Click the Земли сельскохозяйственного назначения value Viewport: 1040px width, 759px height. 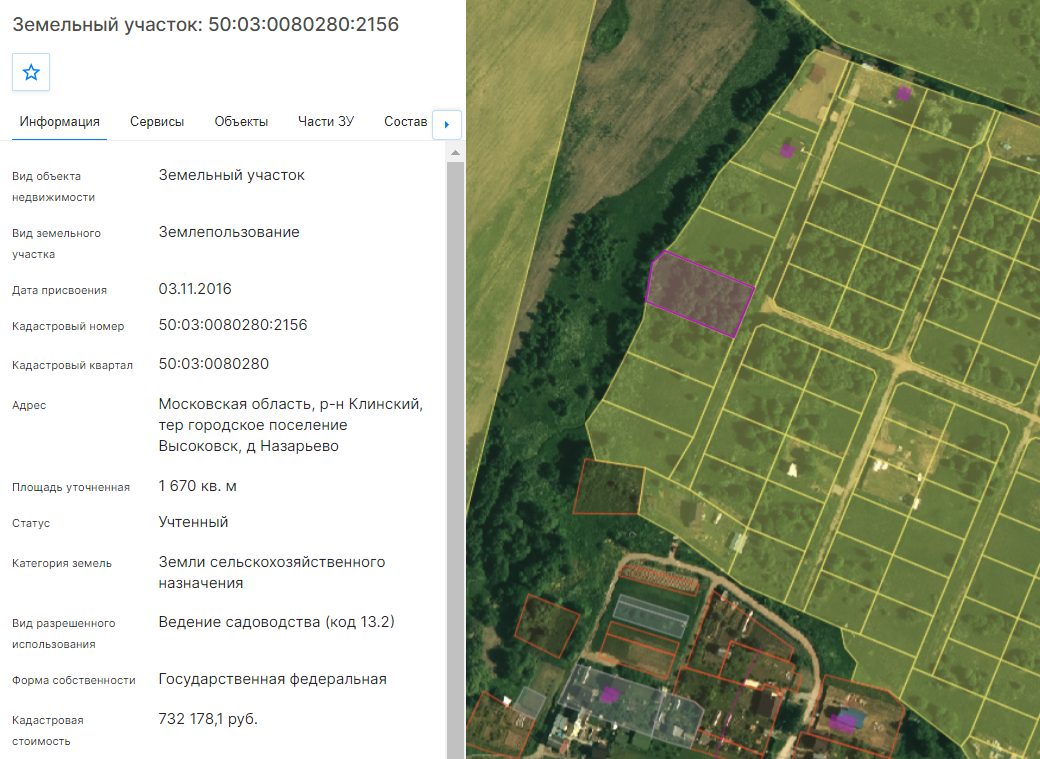click(272, 573)
